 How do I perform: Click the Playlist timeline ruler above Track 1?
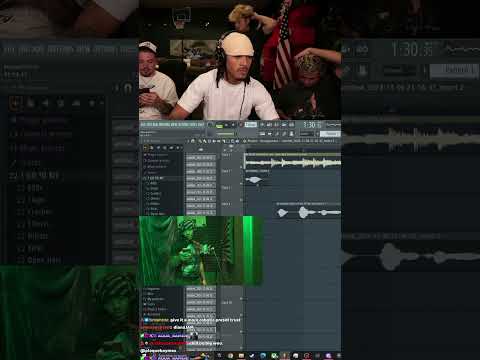point(293,149)
